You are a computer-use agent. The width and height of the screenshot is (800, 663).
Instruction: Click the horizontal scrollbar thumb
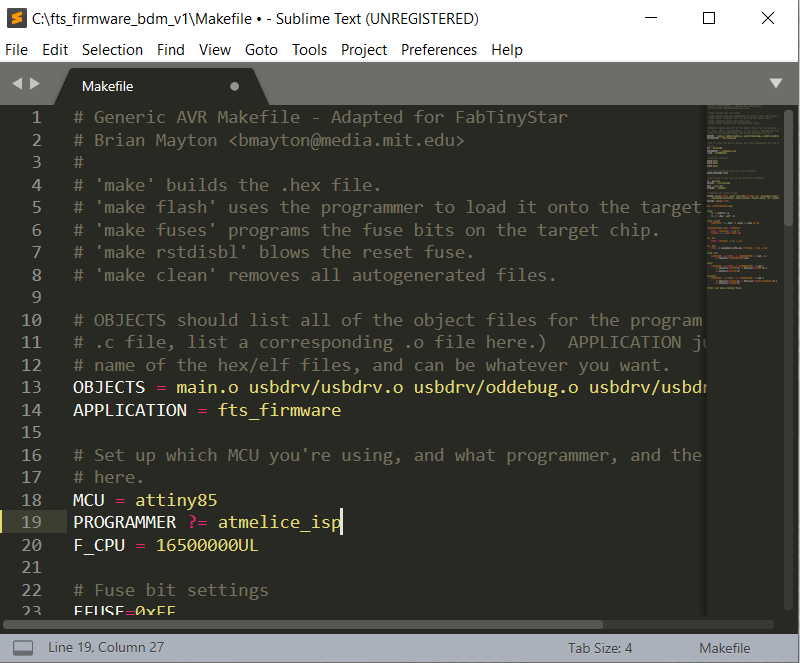tap(303, 625)
